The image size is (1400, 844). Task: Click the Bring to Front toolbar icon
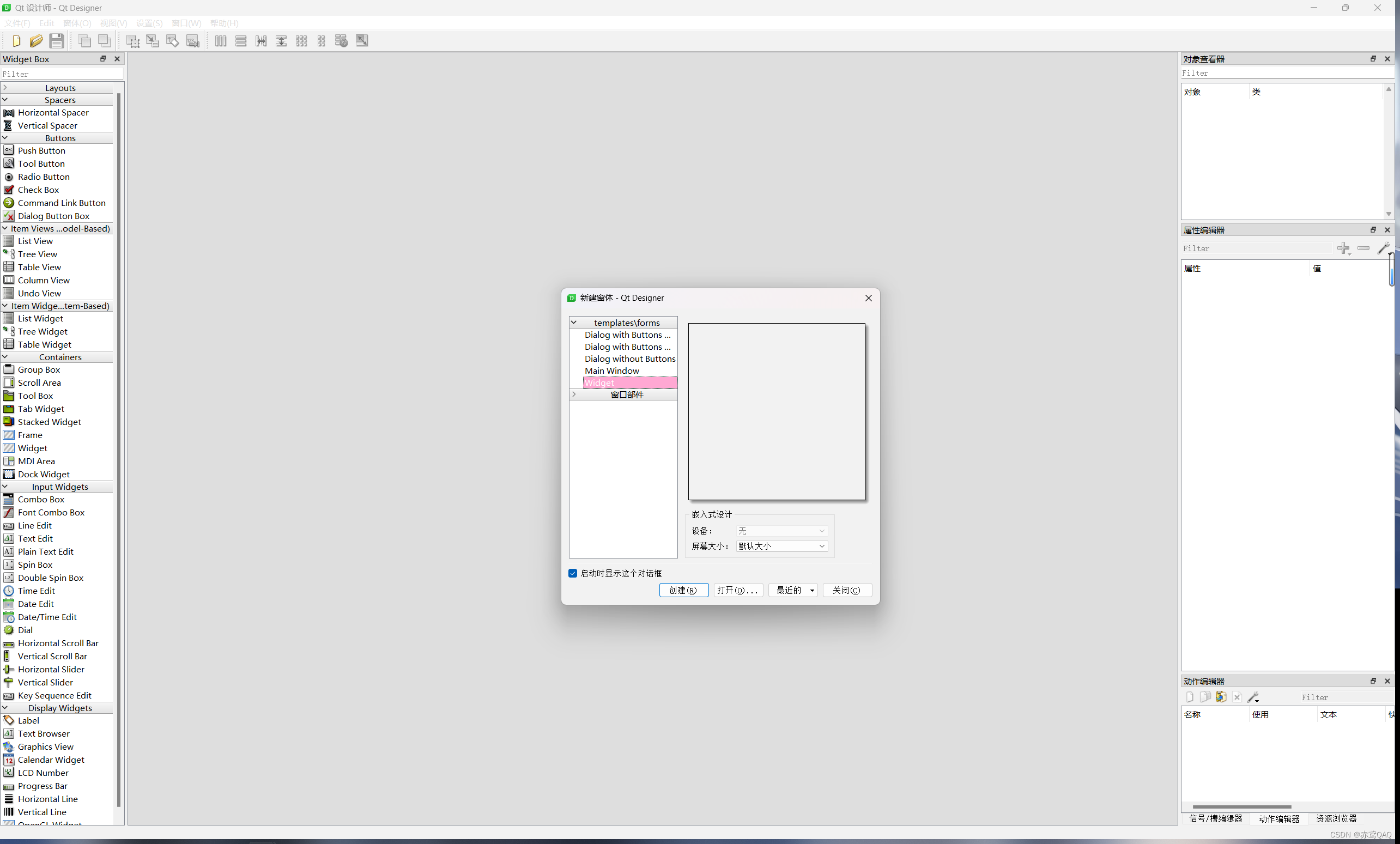pos(105,41)
